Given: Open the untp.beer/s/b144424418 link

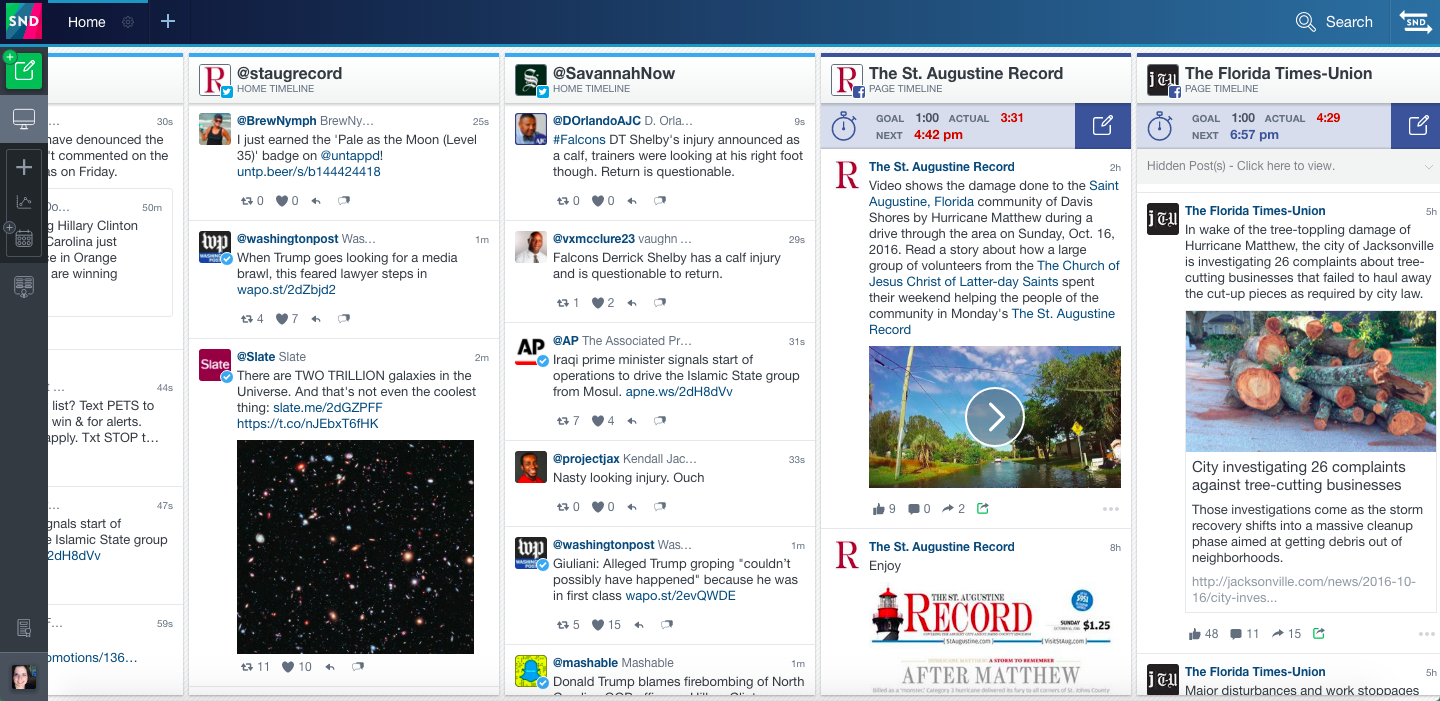Looking at the screenshot, I should pos(309,172).
